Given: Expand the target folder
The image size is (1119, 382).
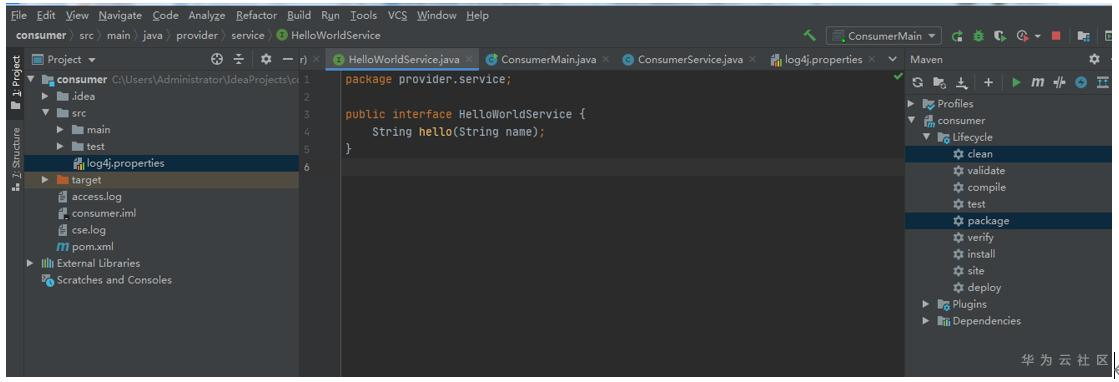Looking at the screenshot, I should [x=46, y=180].
